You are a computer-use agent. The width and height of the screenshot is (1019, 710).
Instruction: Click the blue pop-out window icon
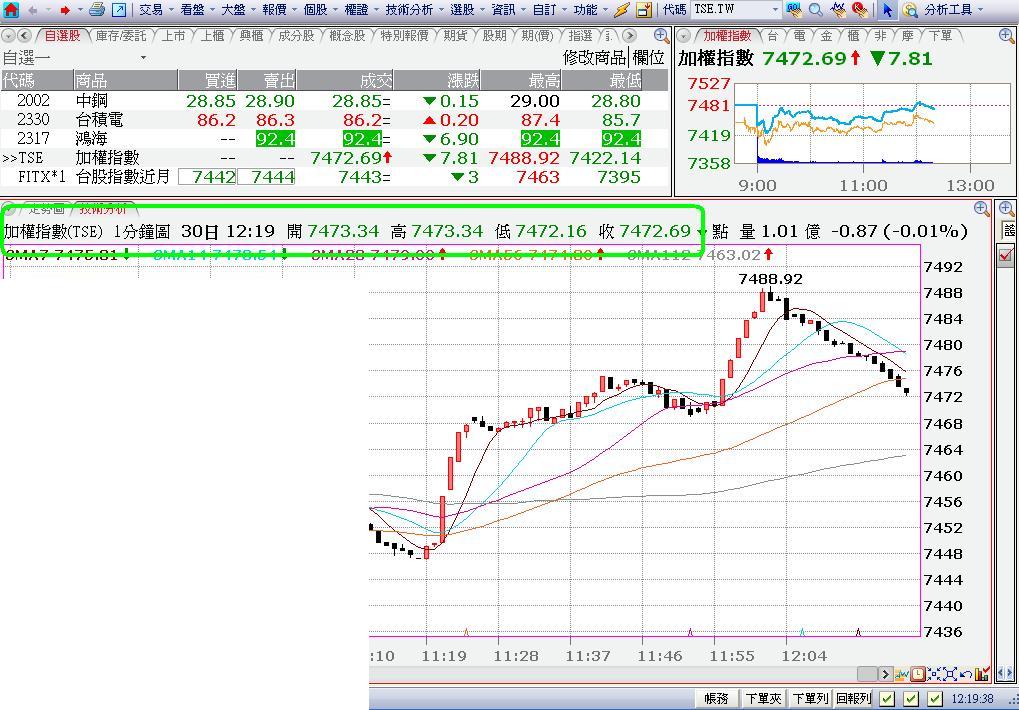point(119,10)
